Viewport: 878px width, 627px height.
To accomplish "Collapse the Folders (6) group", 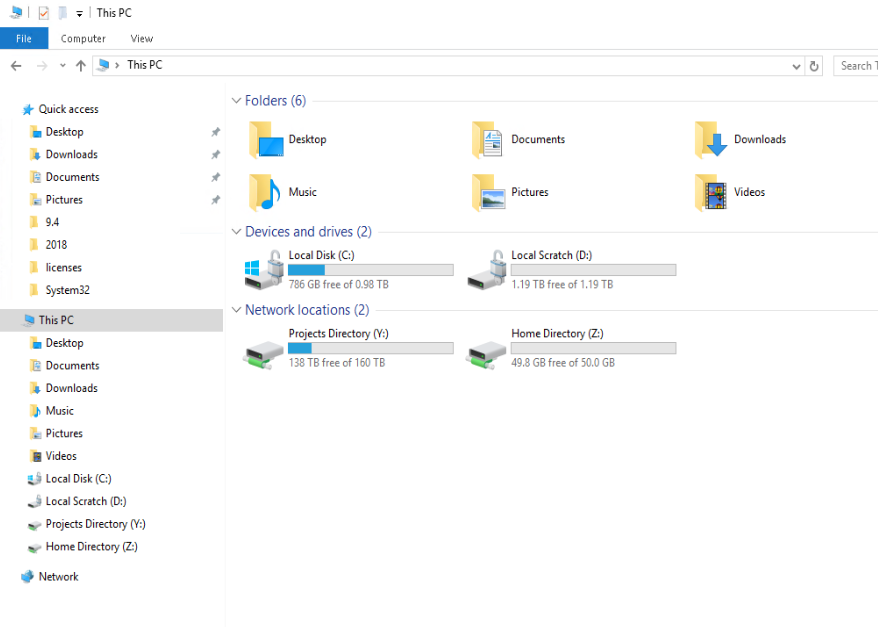I will (236, 101).
